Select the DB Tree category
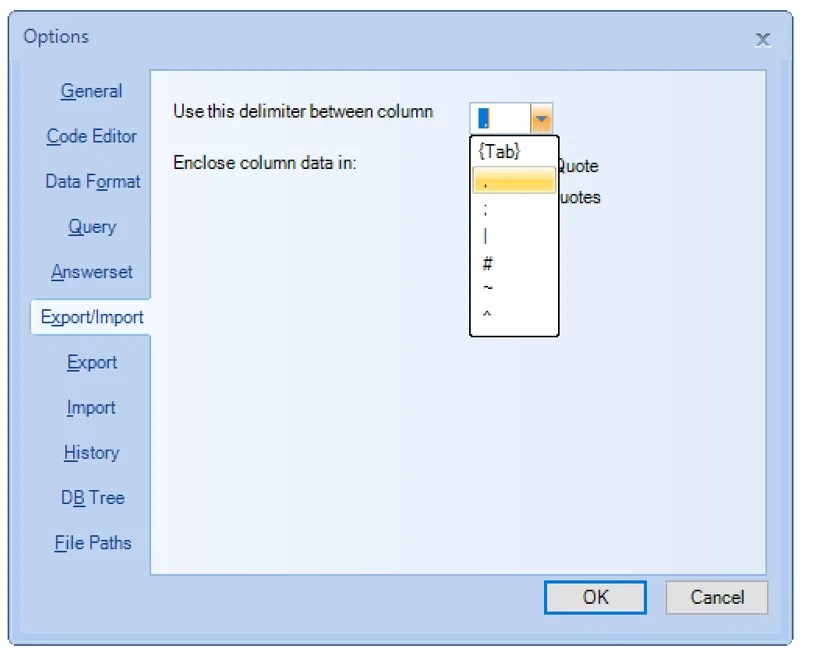The width and height of the screenshot is (839, 653). 91,497
